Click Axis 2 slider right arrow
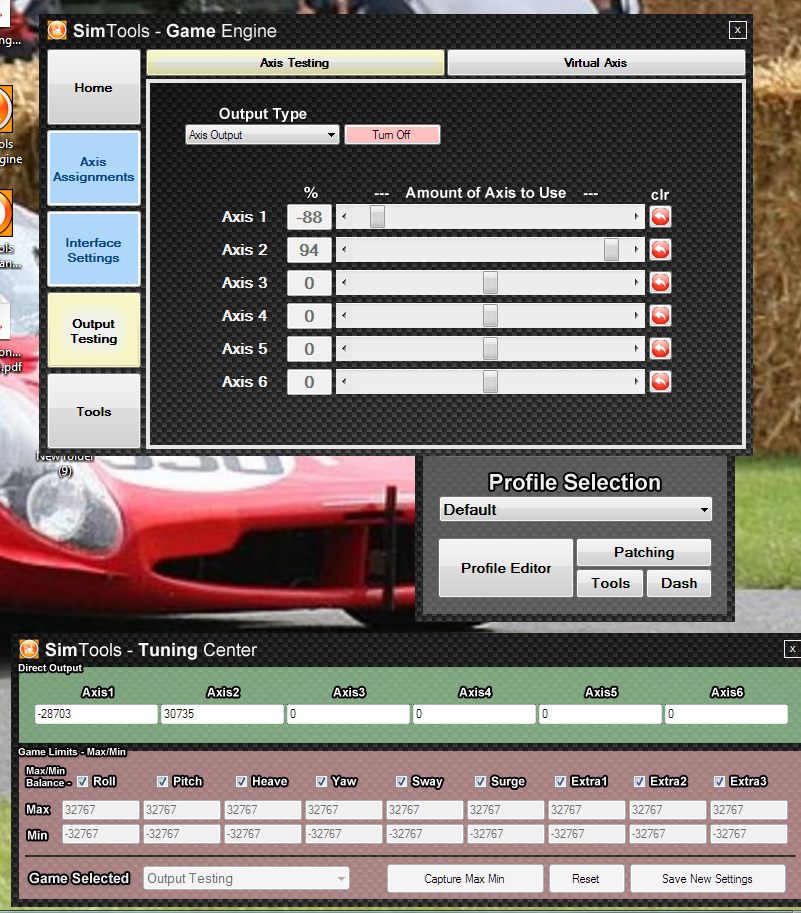The height and width of the screenshot is (913, 801). point(637,250)
